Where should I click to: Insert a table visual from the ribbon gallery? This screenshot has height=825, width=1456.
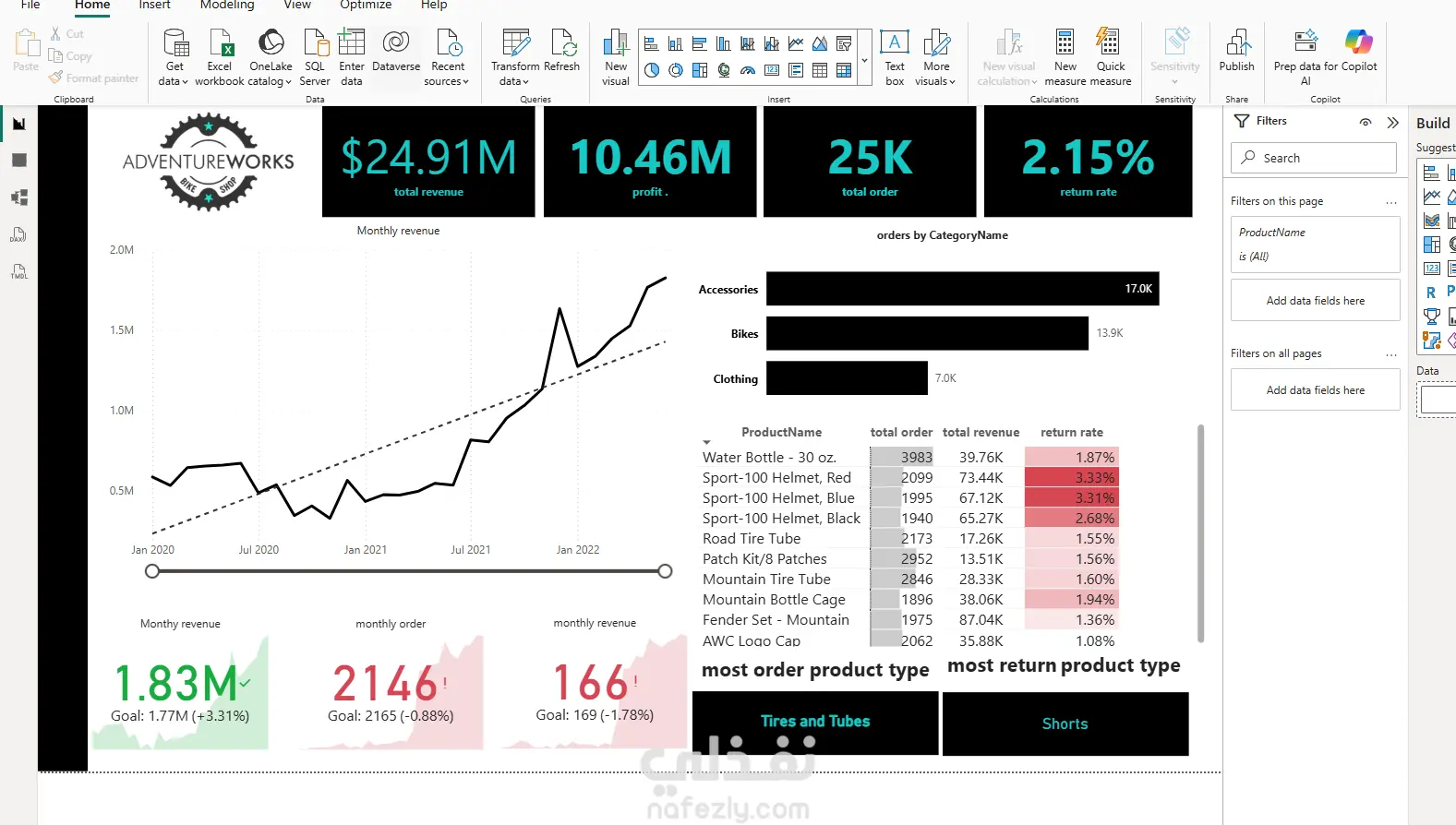(819, 70)
